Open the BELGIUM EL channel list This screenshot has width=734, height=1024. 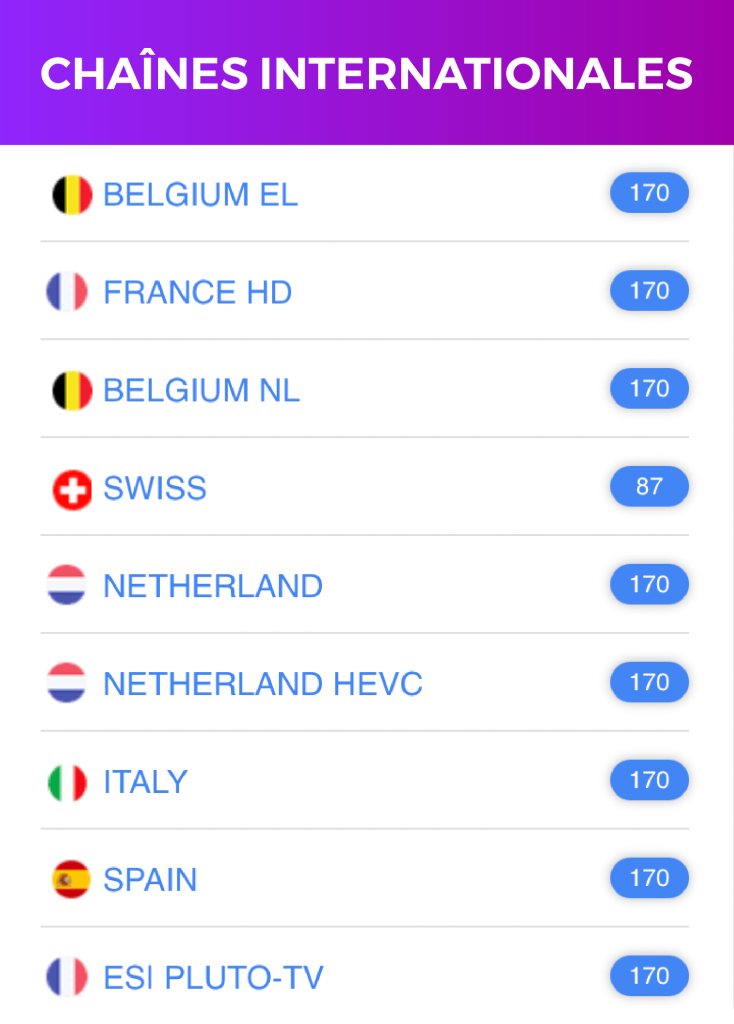coord(201,194)
